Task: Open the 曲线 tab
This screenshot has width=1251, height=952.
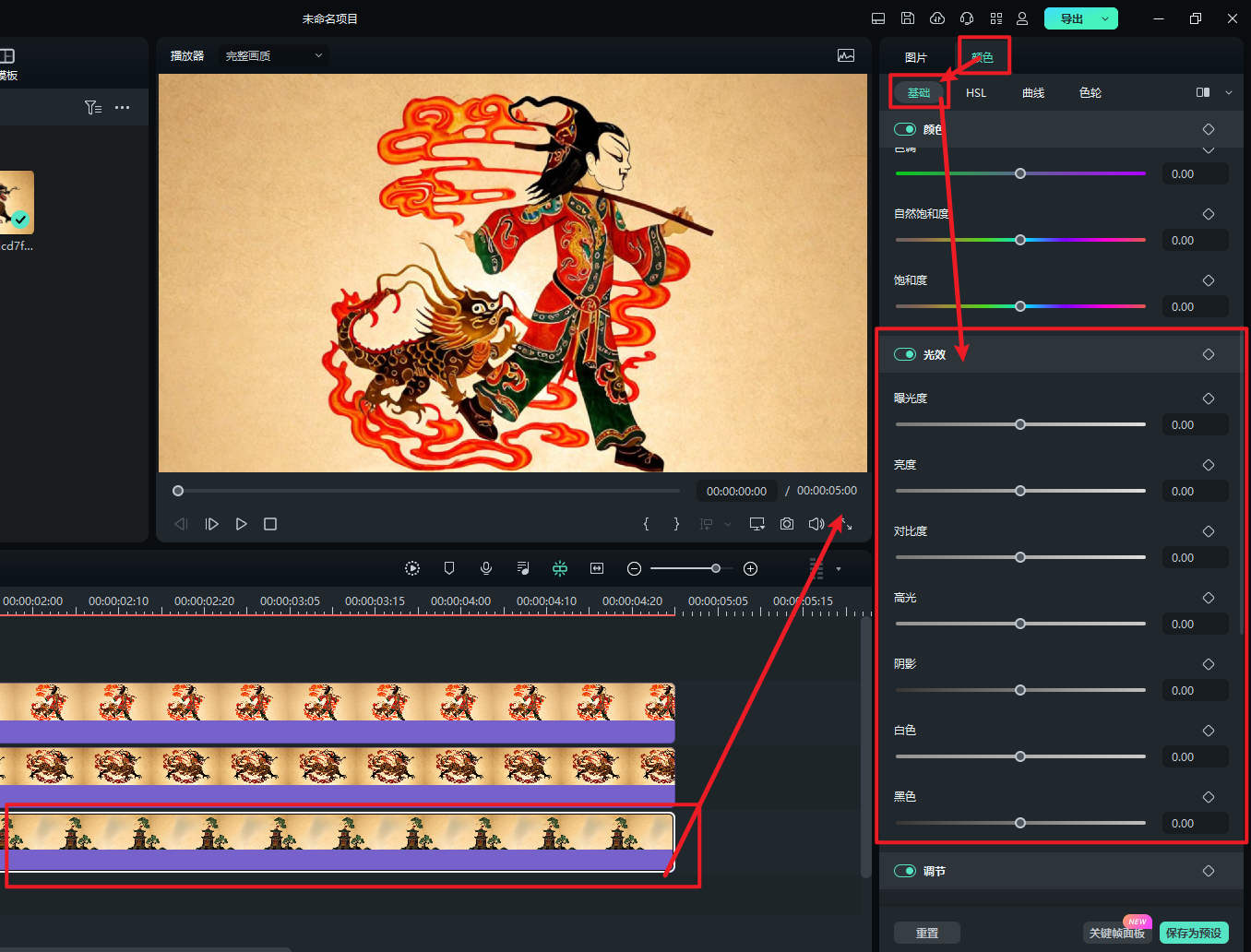Action: (x=1033, y=92)
